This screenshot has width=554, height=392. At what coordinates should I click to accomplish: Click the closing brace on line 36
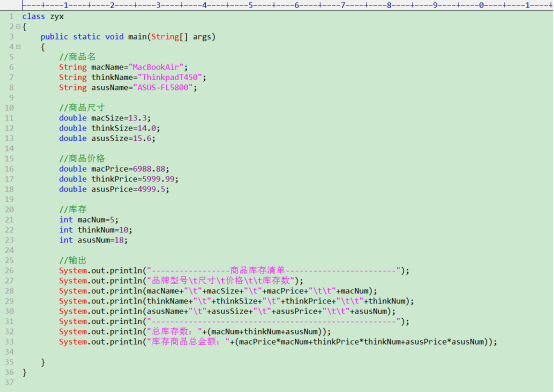pyautogui.click(x=24, y=373)
